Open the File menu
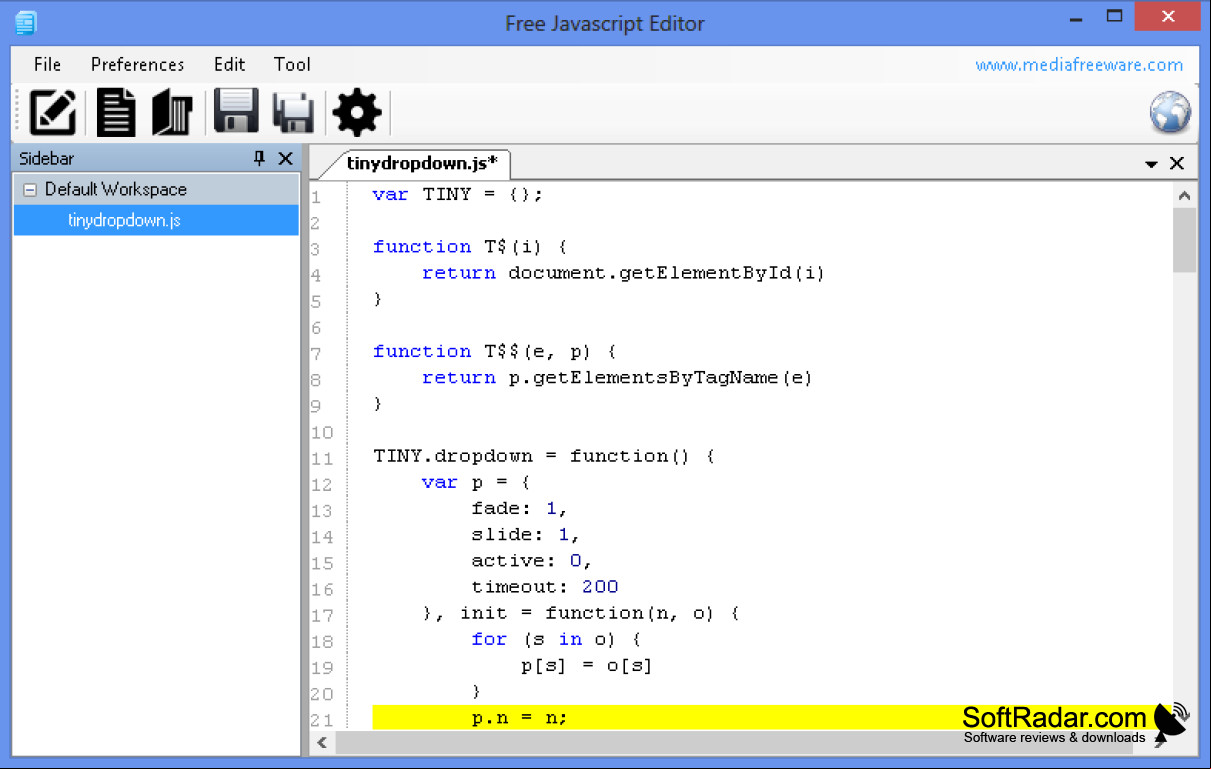1211x769 pixels. coord(47,64)
